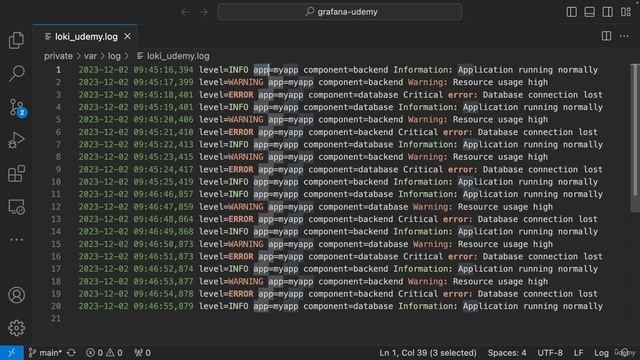Select language mode via Log in status bar
This screenshot has width=640, height=360.
click(x=601, y=353)
